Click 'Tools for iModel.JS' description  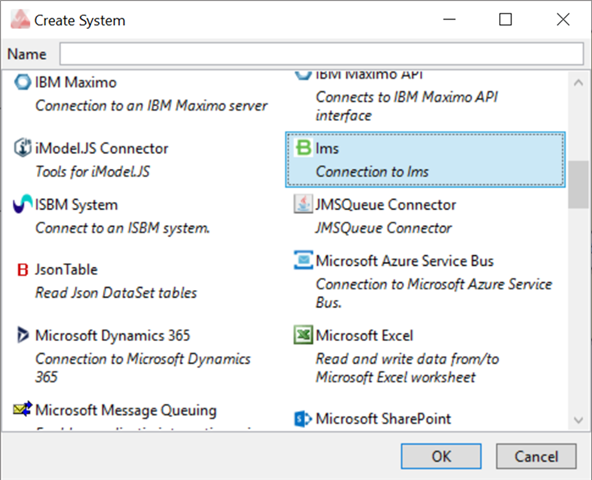pos(92,172)
